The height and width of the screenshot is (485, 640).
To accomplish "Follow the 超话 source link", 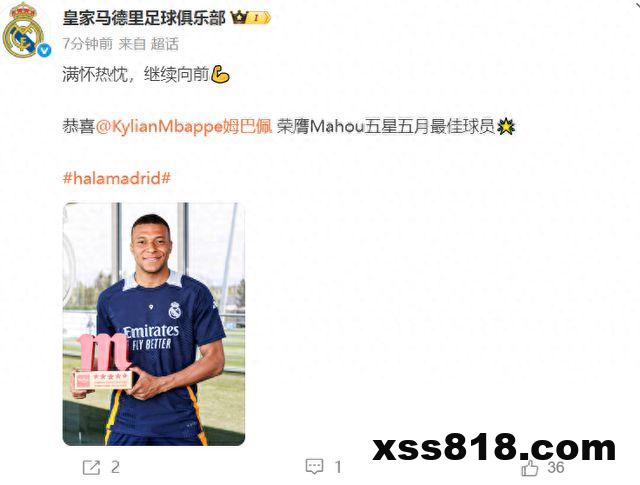I will tap(165, 44).
